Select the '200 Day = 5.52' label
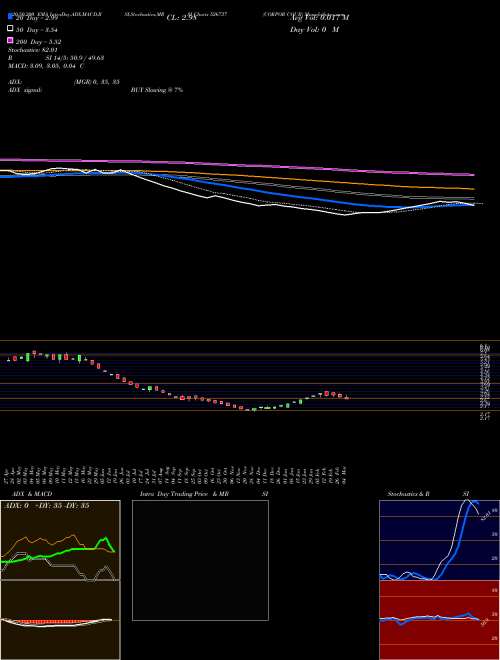 [x=39, y=42]
